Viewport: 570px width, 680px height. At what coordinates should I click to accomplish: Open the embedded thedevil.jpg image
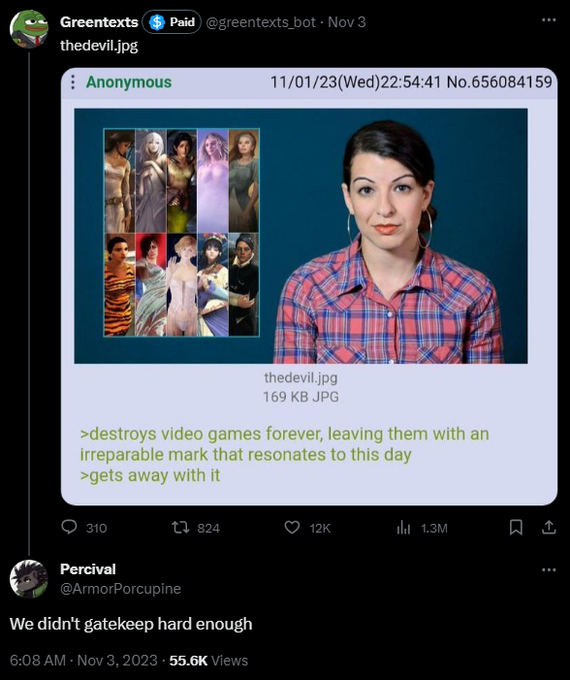(x=301, y=236)
